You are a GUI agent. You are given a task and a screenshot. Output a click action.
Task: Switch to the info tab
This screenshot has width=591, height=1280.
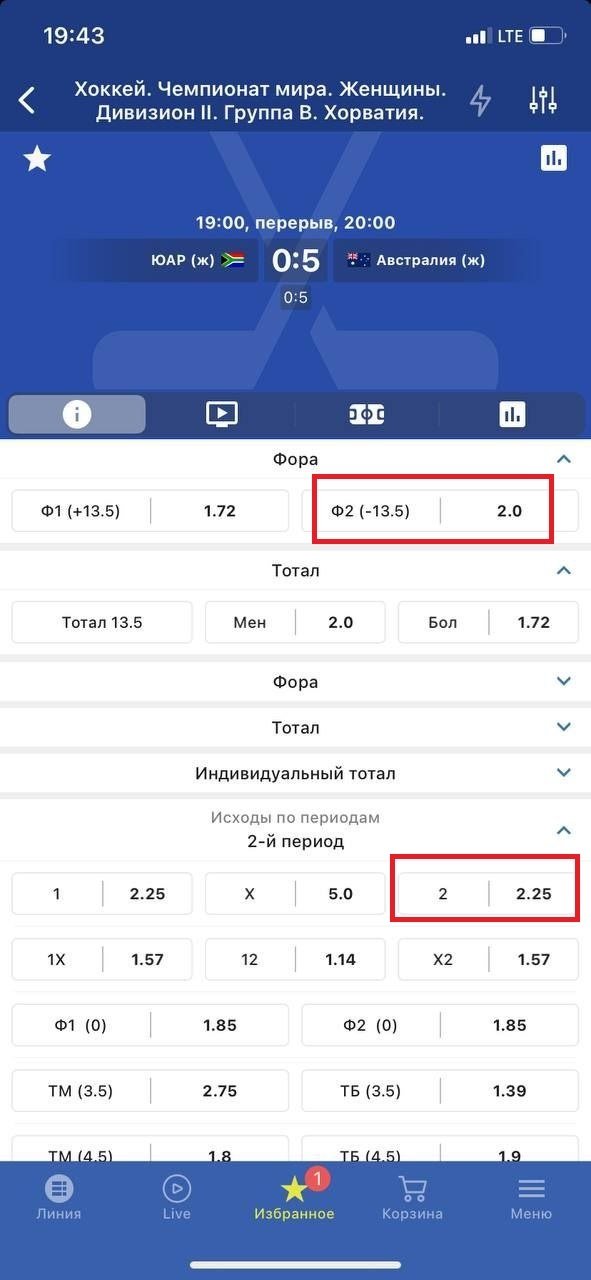coord(77,414)
